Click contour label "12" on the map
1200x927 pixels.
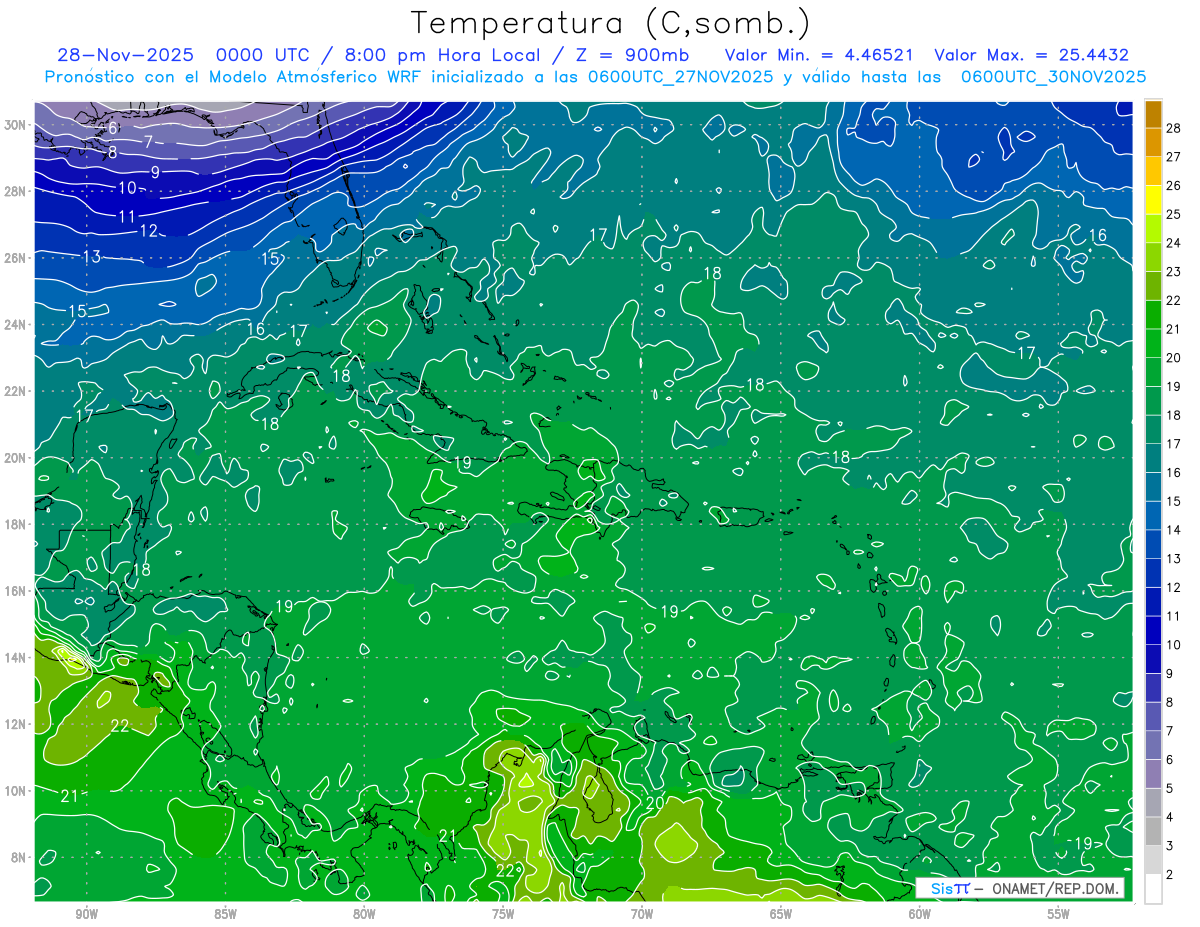(x=149, y=231)
